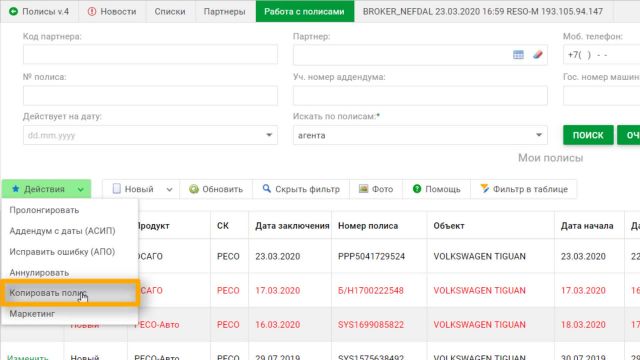Switch to the Списки tab
Screen dimensions: 640x360
[170, 11]
